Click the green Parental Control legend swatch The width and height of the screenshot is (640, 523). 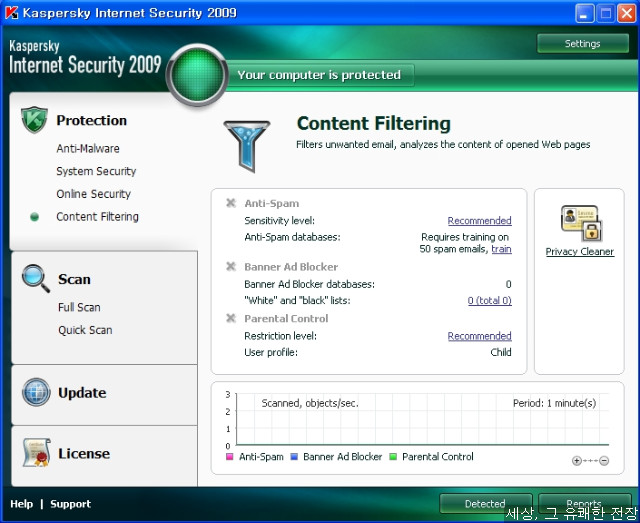click(x=393, y=456)
